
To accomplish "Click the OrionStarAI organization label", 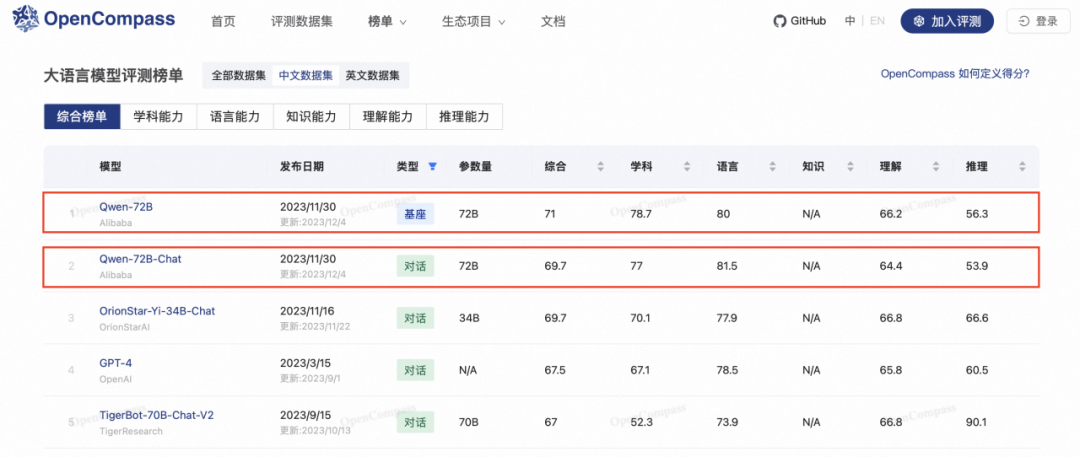I will 125,327.
